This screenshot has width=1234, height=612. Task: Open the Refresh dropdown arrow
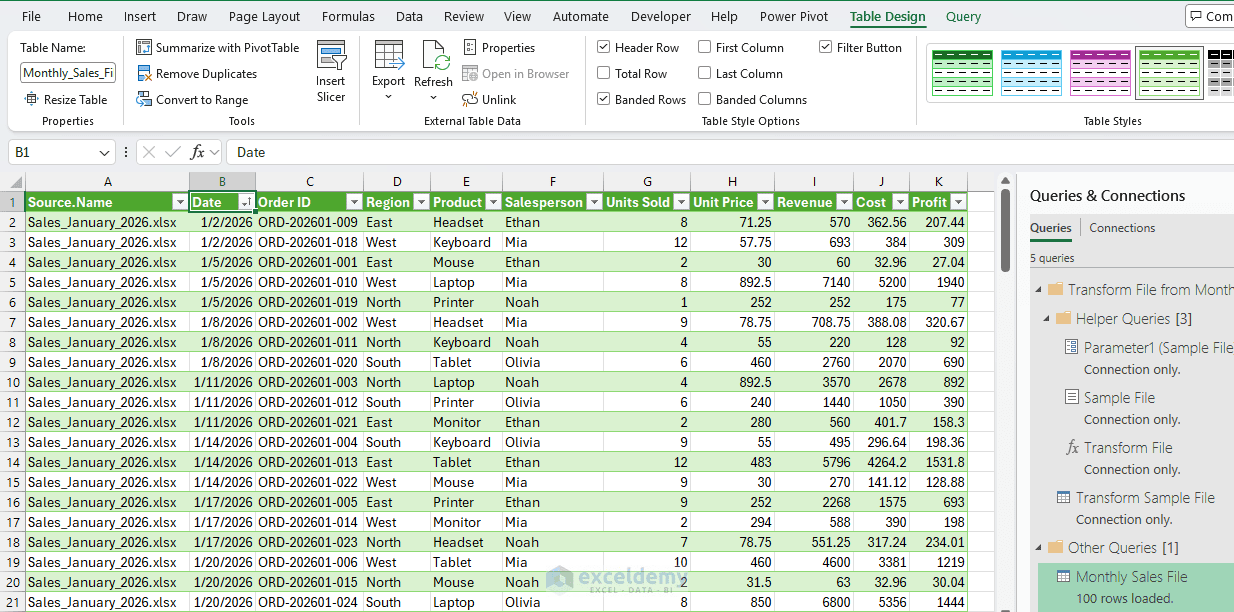(x=433, y=98)
